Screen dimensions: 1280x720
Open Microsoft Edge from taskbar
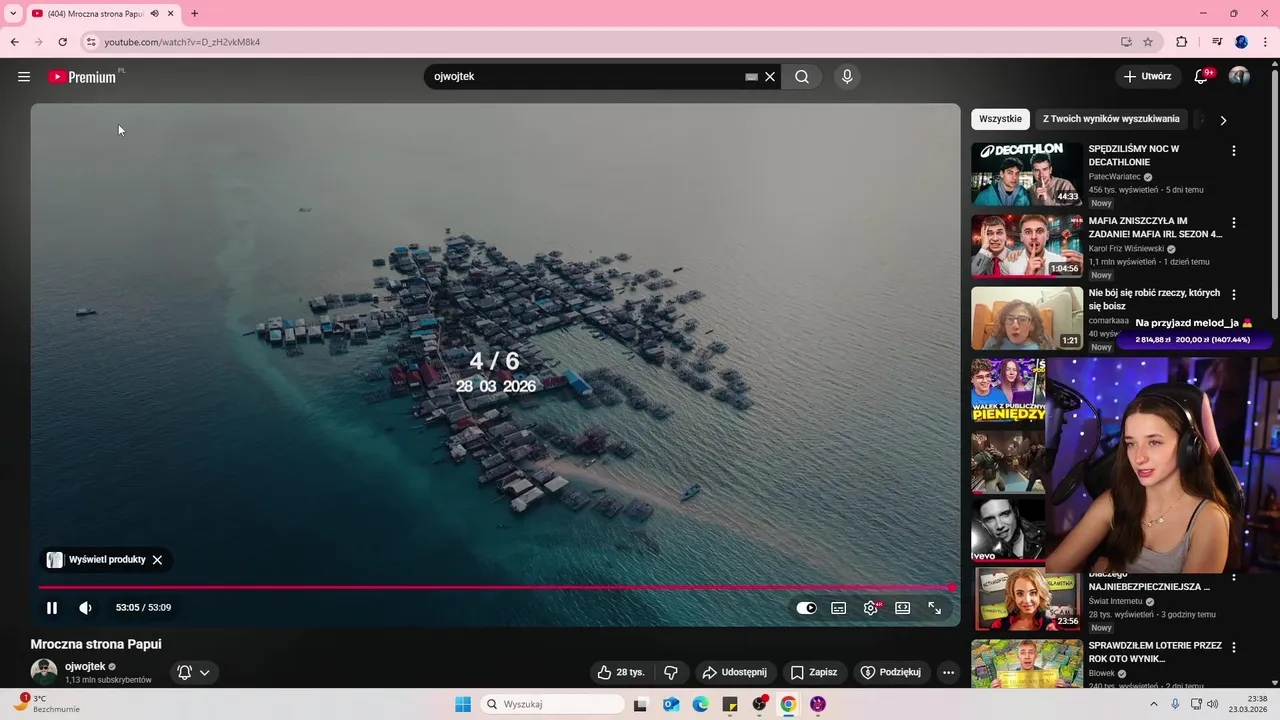[700, 704]
